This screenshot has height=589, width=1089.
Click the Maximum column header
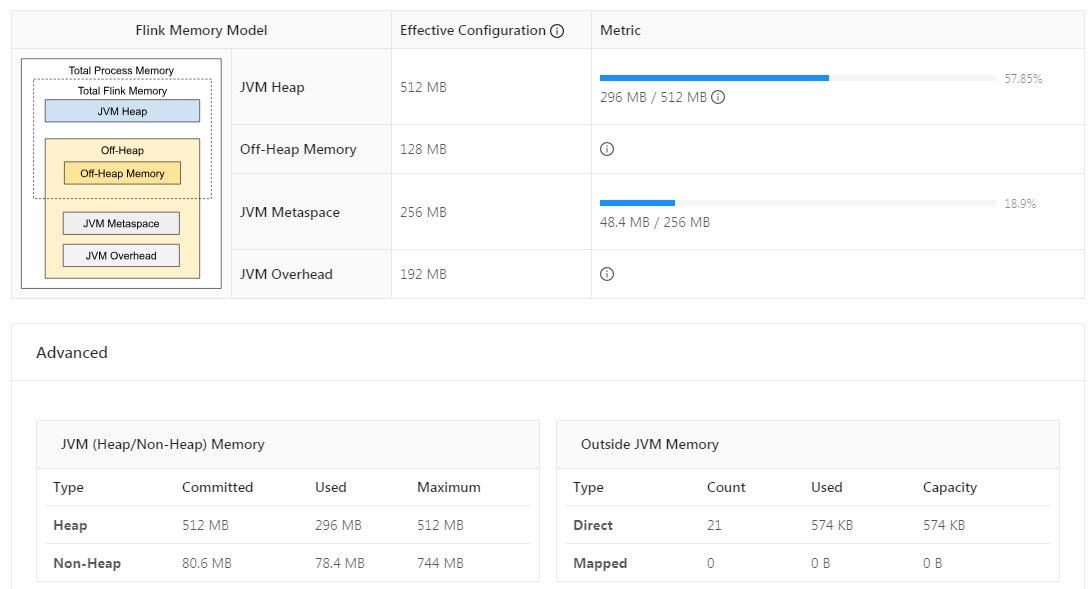[x=449, y=488]
